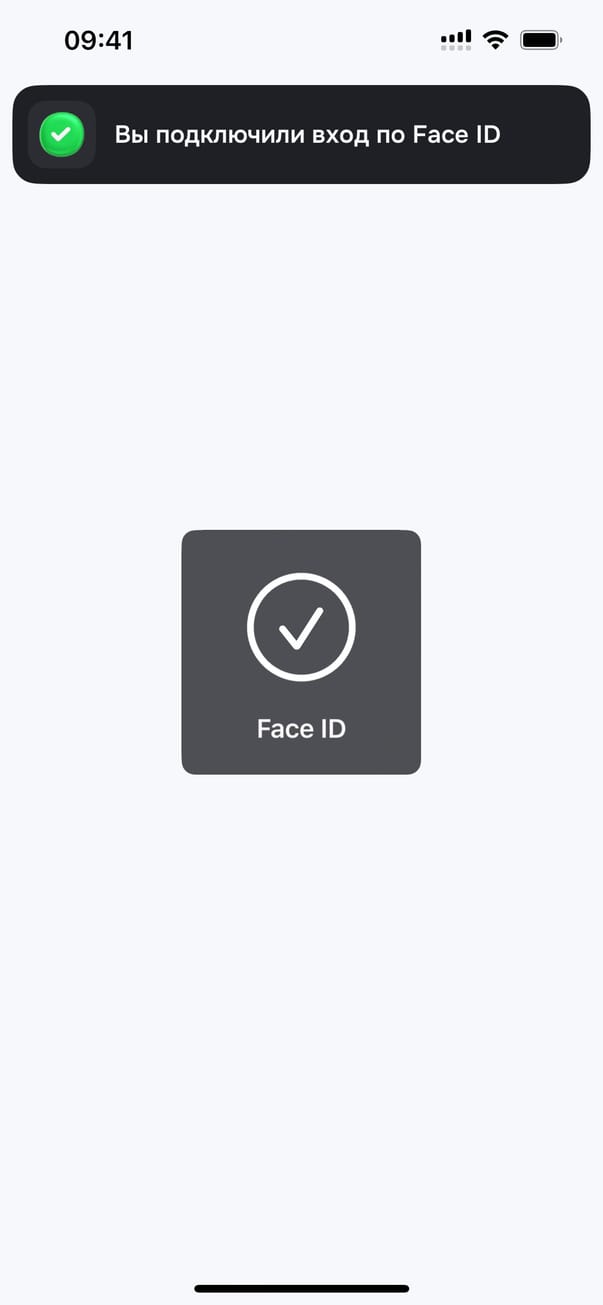Tap the gray Face ID confirmation panel

click(301, 652)
